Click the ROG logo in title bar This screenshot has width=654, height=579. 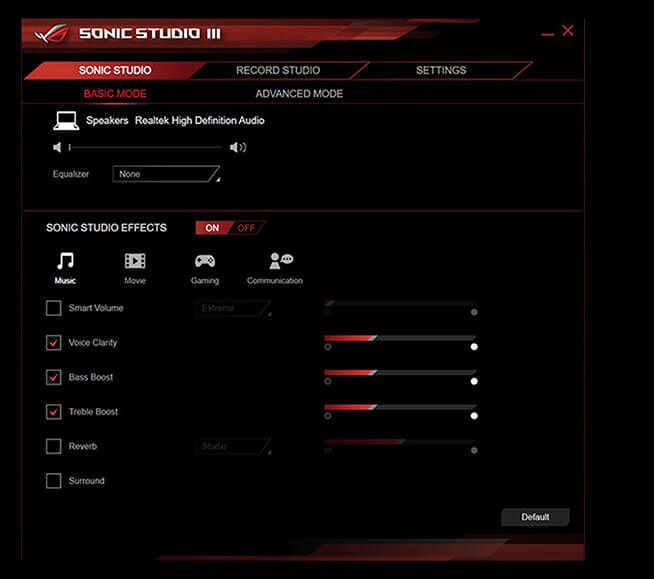pyautogui.click(x=51, y=33)
